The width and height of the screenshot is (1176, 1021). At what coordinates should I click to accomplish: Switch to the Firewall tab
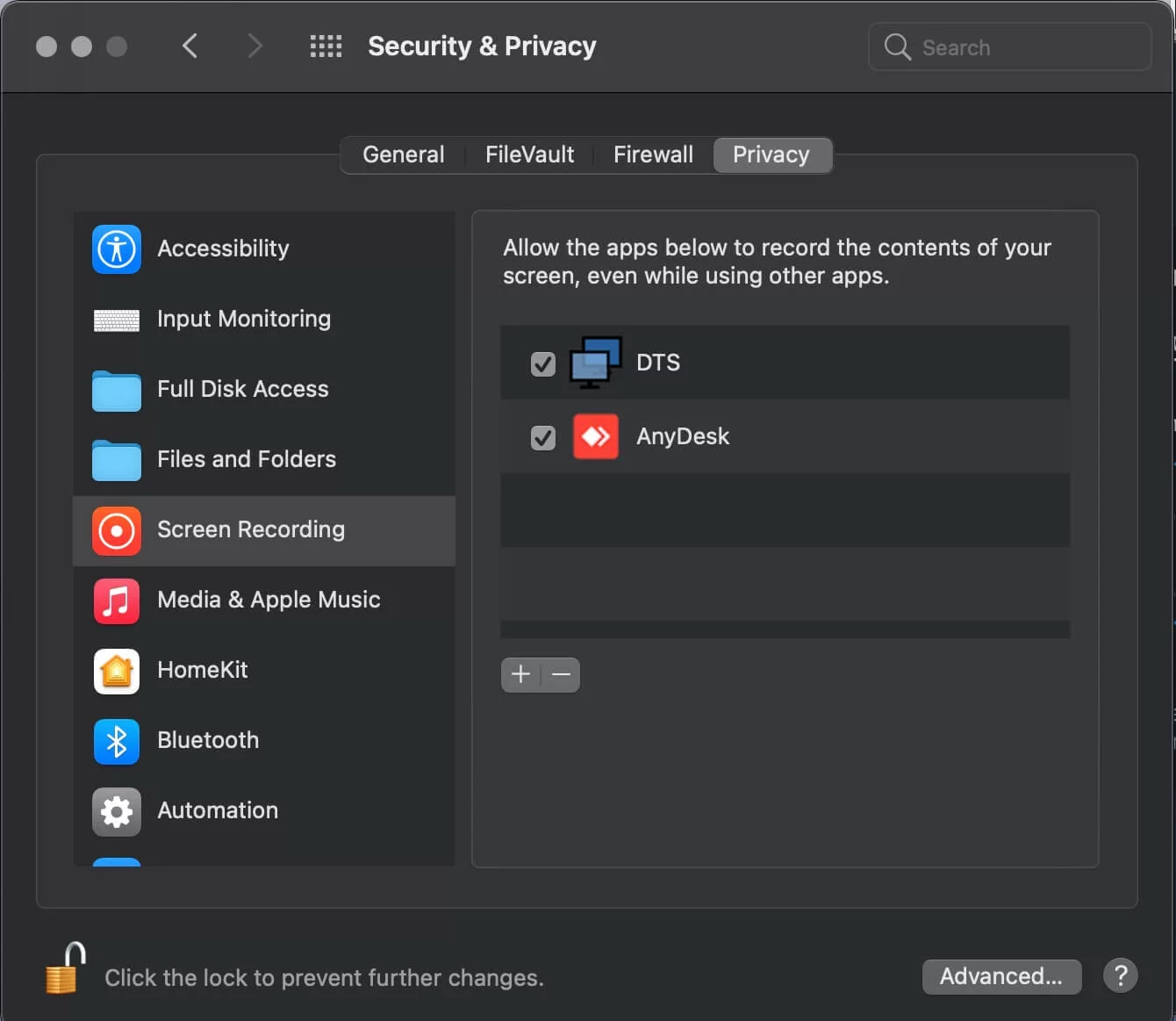pyautogui.click(x=653, y=155)
